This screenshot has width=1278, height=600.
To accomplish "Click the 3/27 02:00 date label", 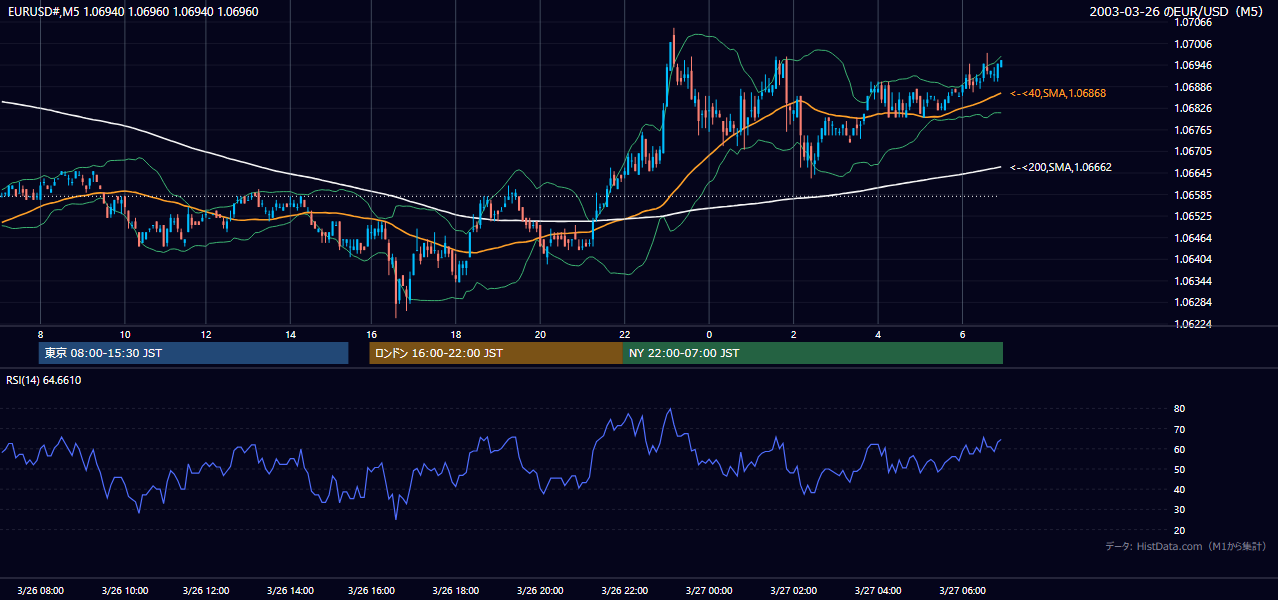I will coord(794,591).
